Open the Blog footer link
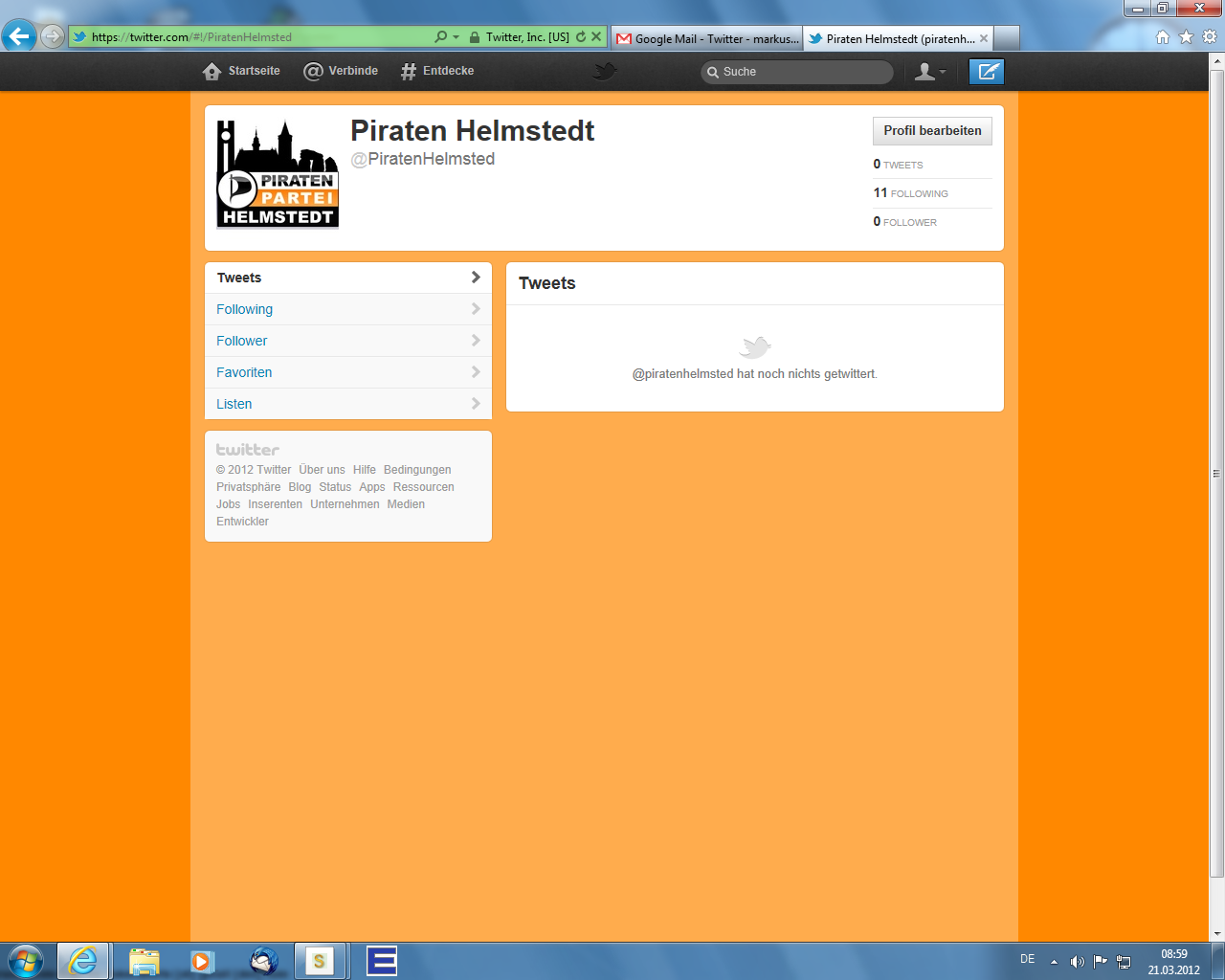The image size is (1225, 980). coord(300,487)
